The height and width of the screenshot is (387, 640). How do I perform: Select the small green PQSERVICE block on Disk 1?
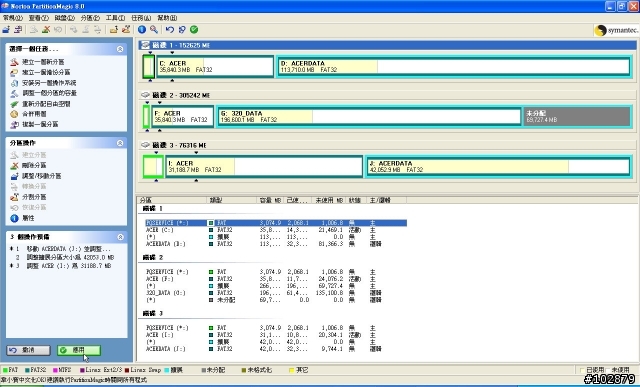click(x=149, y=67)
